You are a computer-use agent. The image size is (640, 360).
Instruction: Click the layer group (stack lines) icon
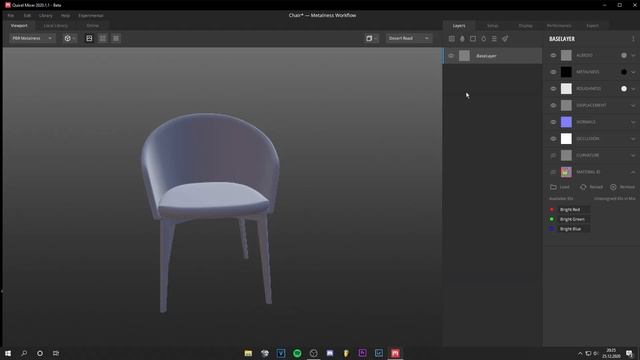pyautogui.click(x=494, y=38)
